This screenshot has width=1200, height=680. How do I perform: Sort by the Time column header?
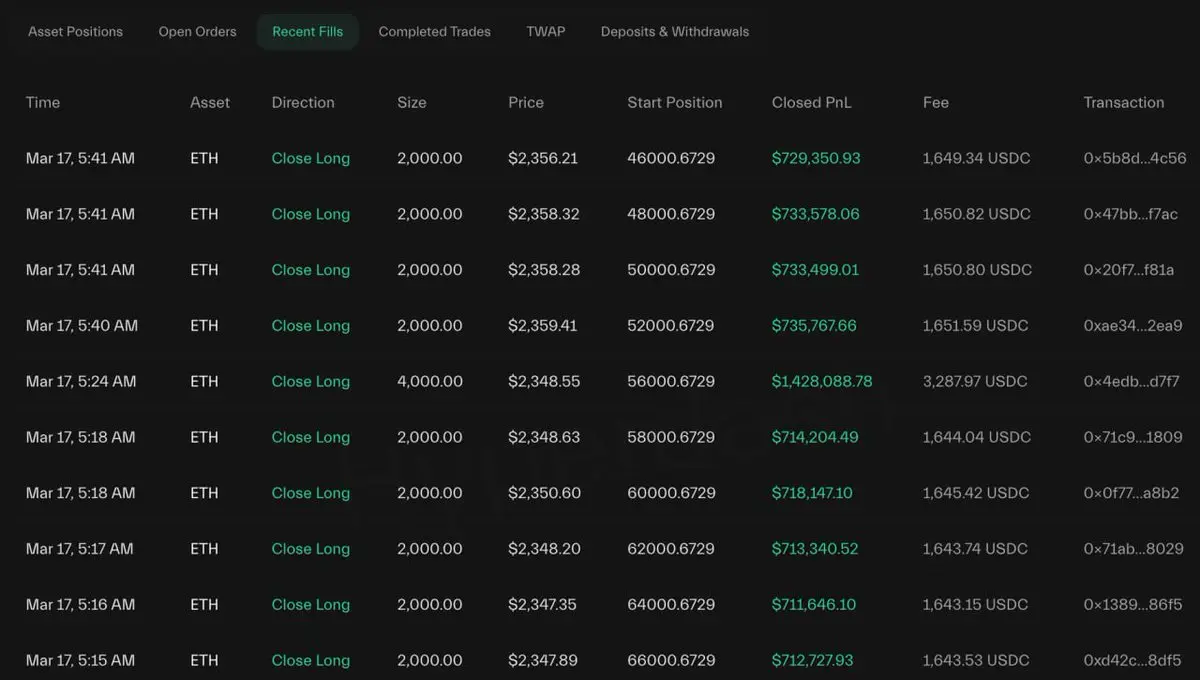43,102
